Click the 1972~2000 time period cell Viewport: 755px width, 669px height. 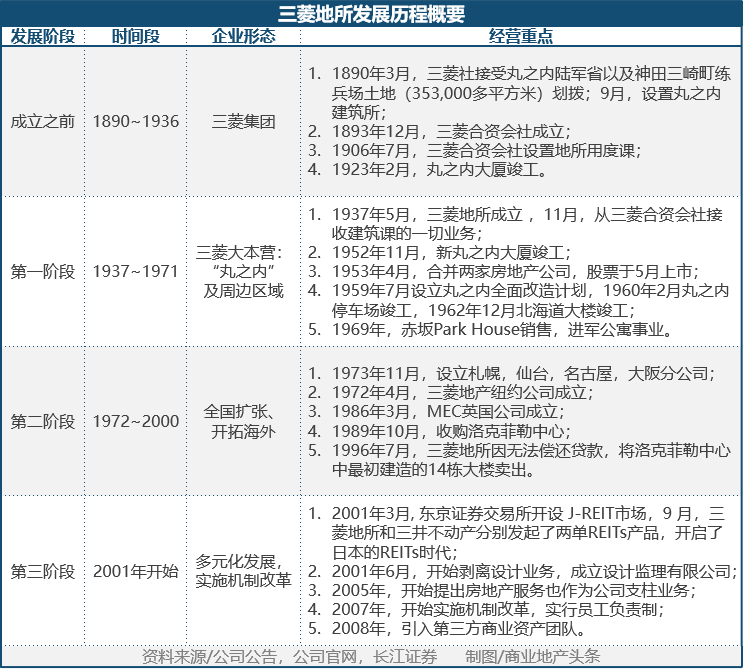click(x=136, y=421)
